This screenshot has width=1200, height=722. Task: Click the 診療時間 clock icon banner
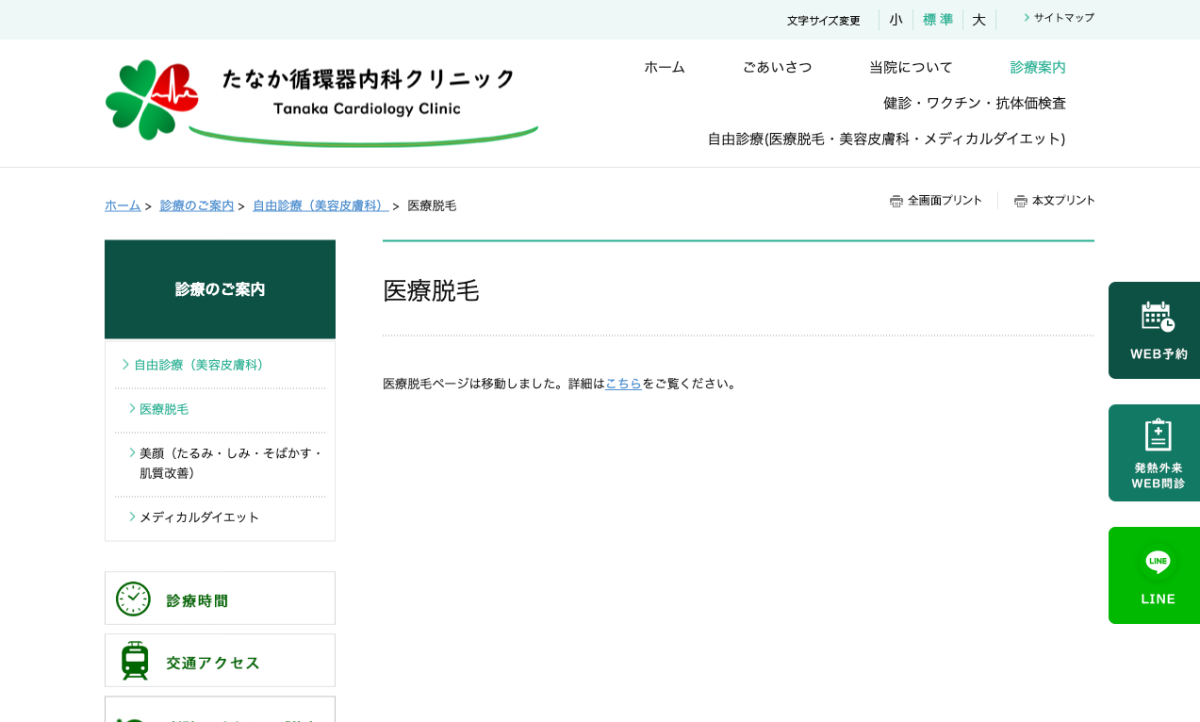pos(219,599)
